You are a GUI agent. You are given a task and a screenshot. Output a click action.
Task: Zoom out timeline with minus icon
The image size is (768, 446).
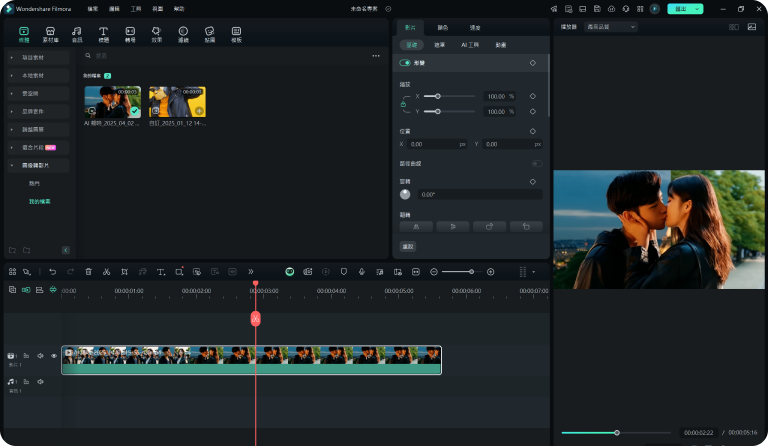tap(433, 272)
